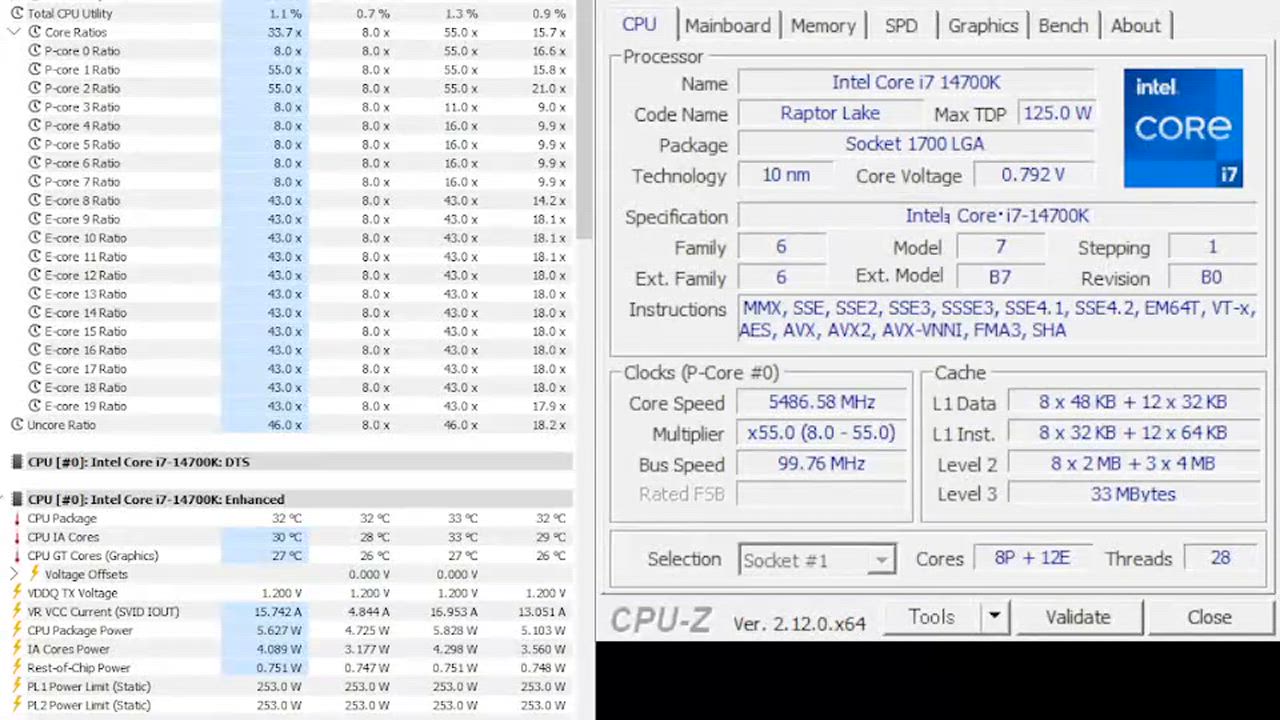Click the Max TDP value 125.0 W

click(x=1056, y=113)
